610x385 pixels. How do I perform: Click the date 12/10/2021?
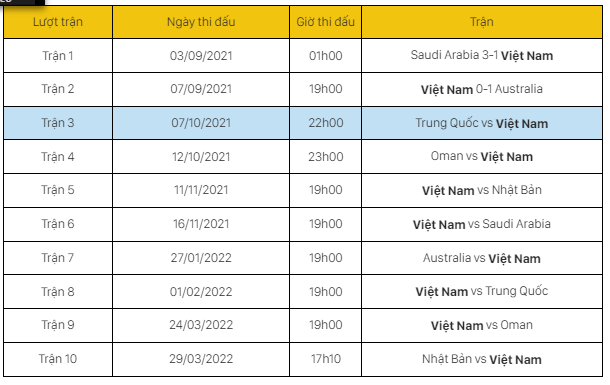(201, 157)
